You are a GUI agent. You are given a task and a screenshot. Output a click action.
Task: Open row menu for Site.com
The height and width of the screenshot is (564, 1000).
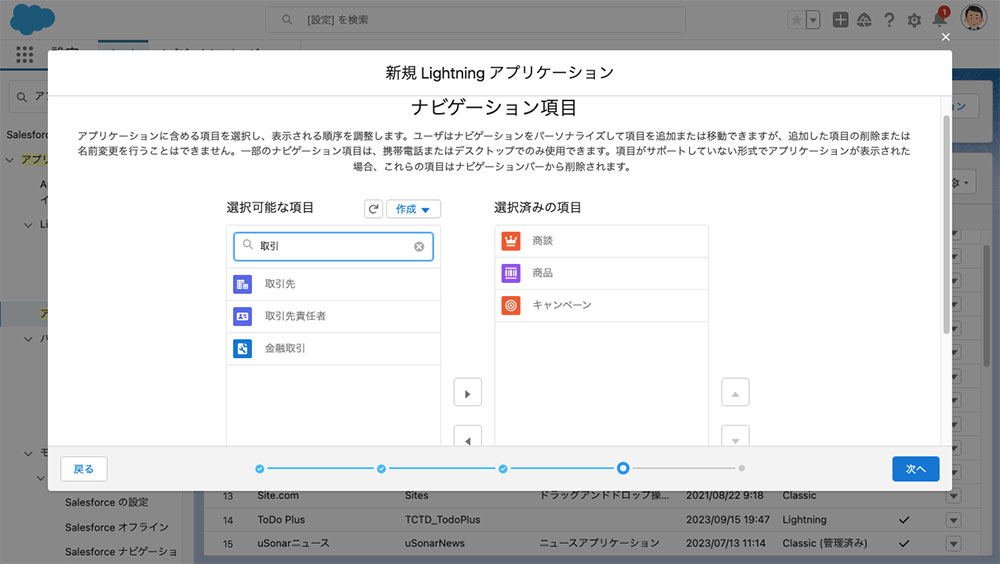(x=953, y=496)
